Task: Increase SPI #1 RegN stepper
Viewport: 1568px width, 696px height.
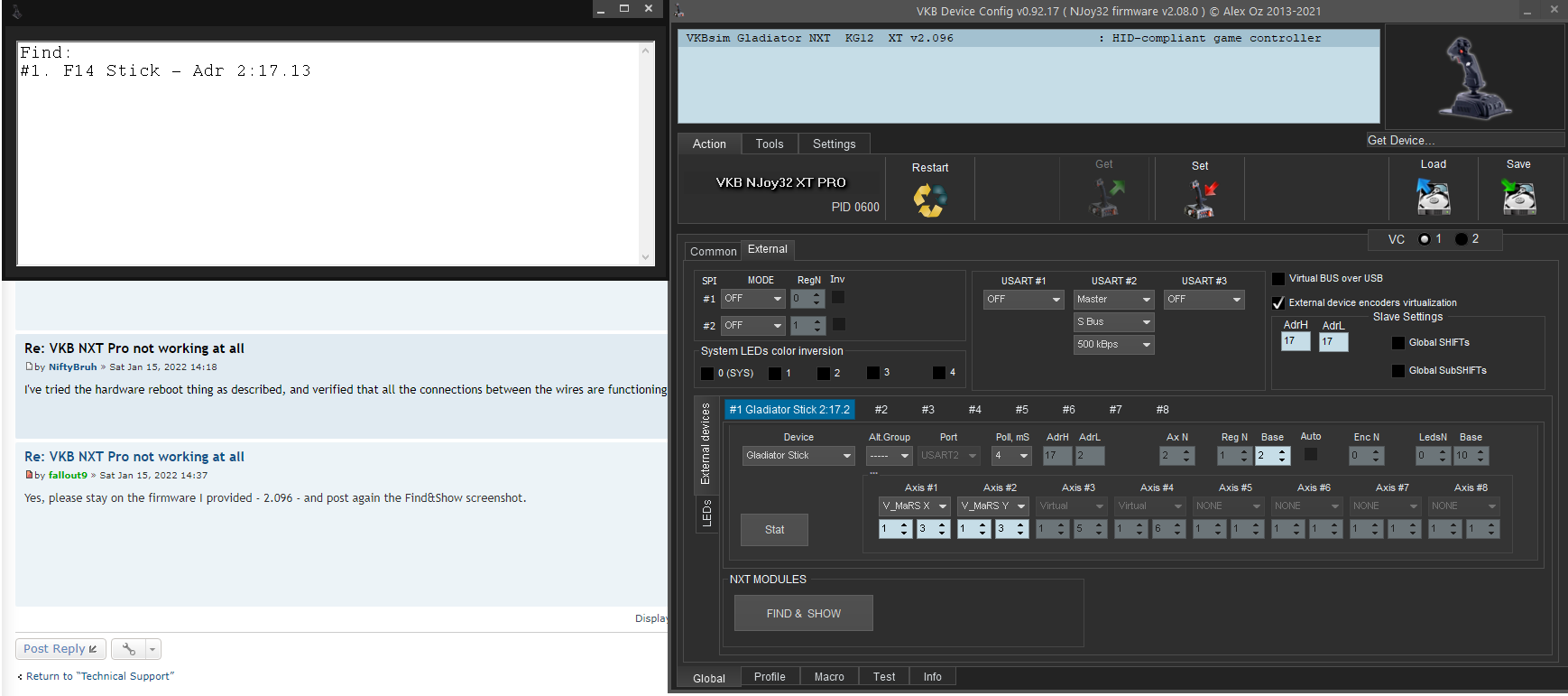Action: coord(816,294)
